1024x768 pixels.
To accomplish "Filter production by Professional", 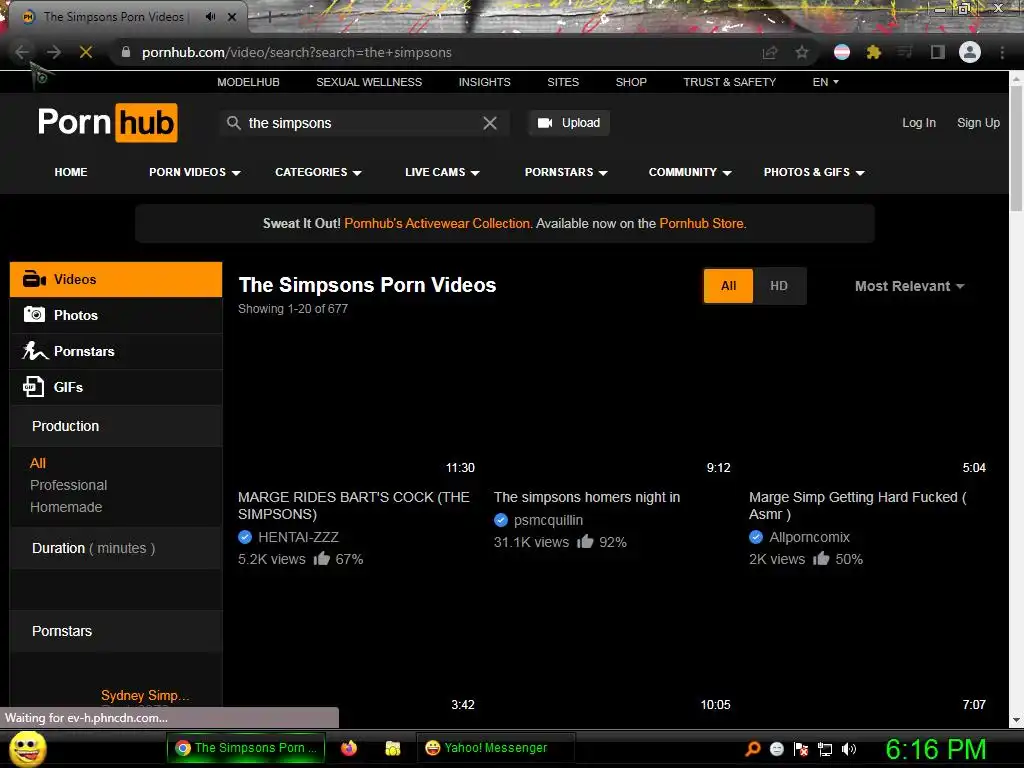I will point(69,485).
